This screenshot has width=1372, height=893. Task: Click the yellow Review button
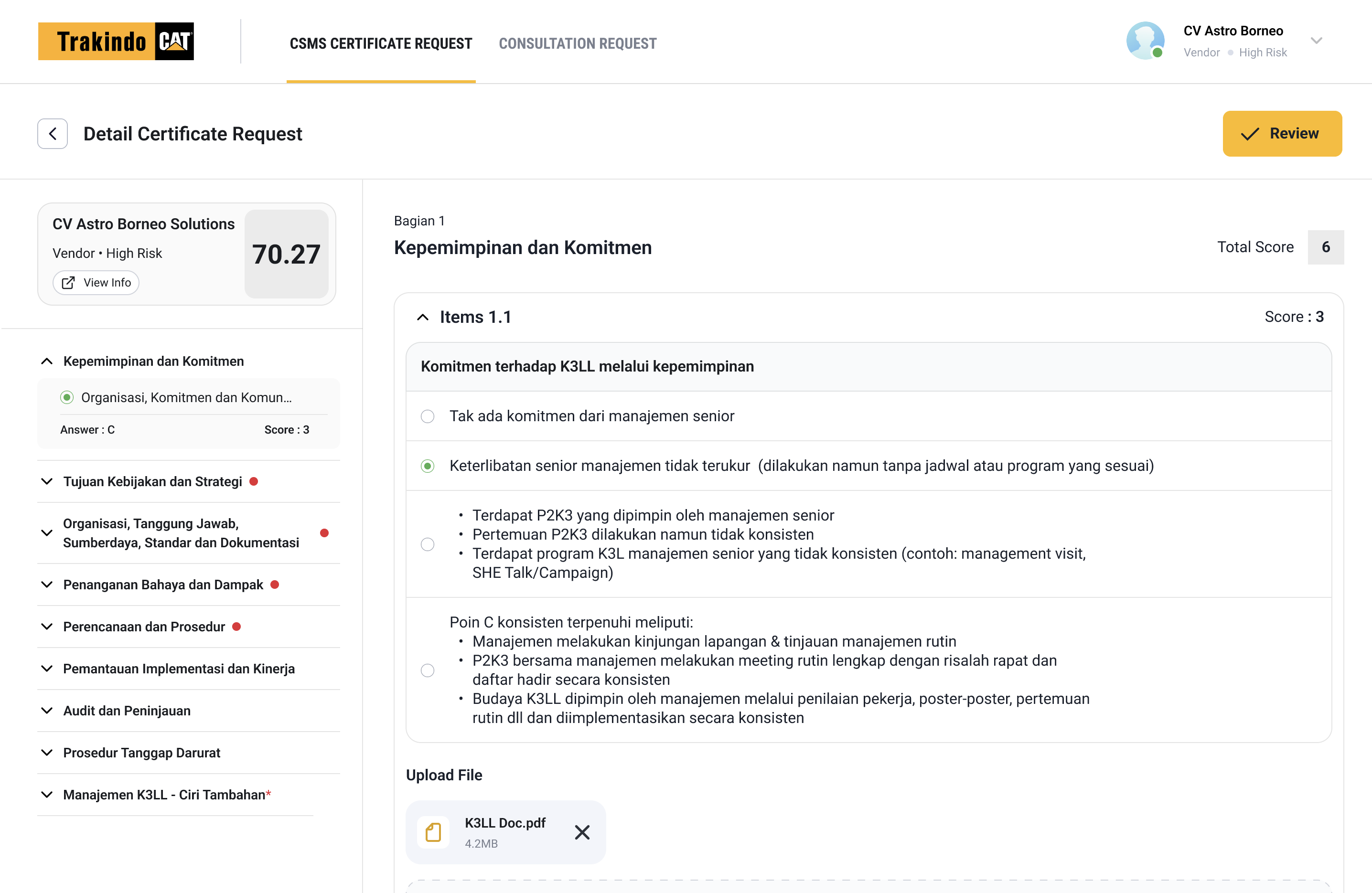(1282, 134)
